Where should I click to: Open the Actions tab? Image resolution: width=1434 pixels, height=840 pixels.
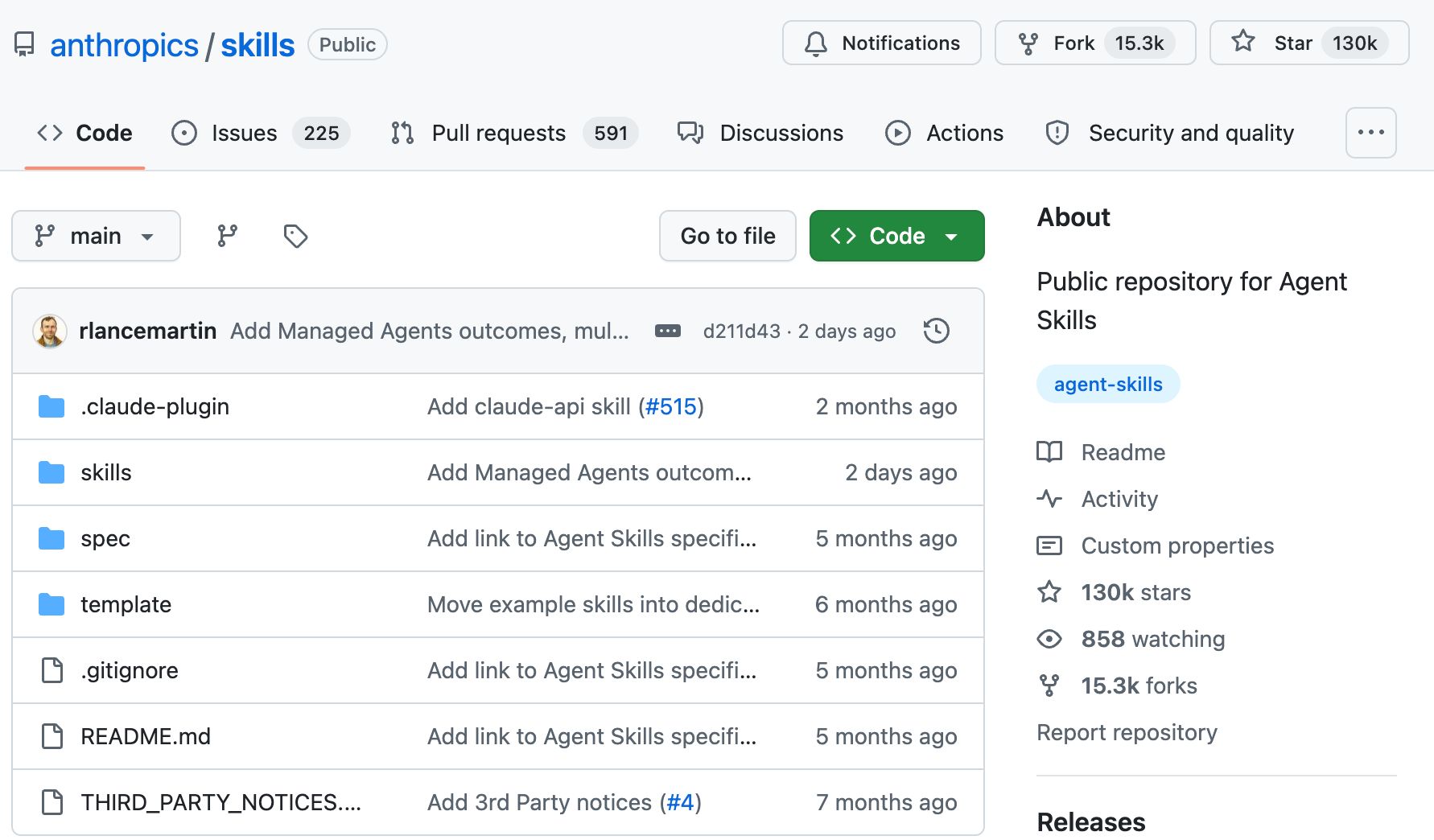pyautogui.click(x=944, y=133)
